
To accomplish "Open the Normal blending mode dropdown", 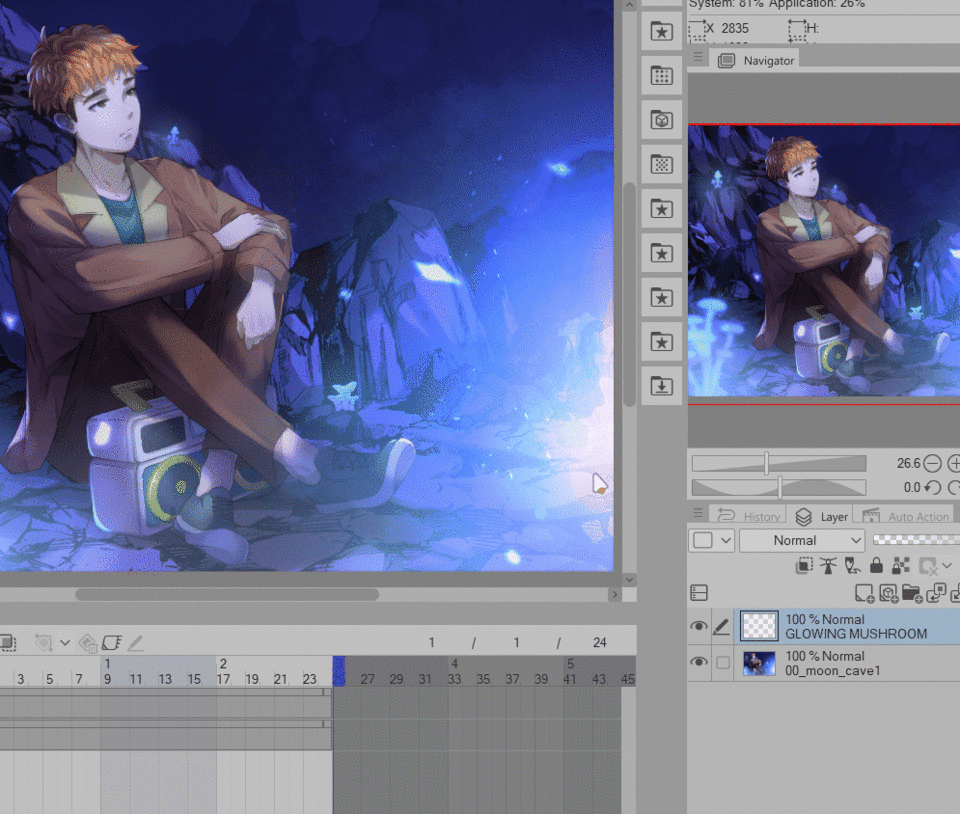I will (x=802, y=540).
